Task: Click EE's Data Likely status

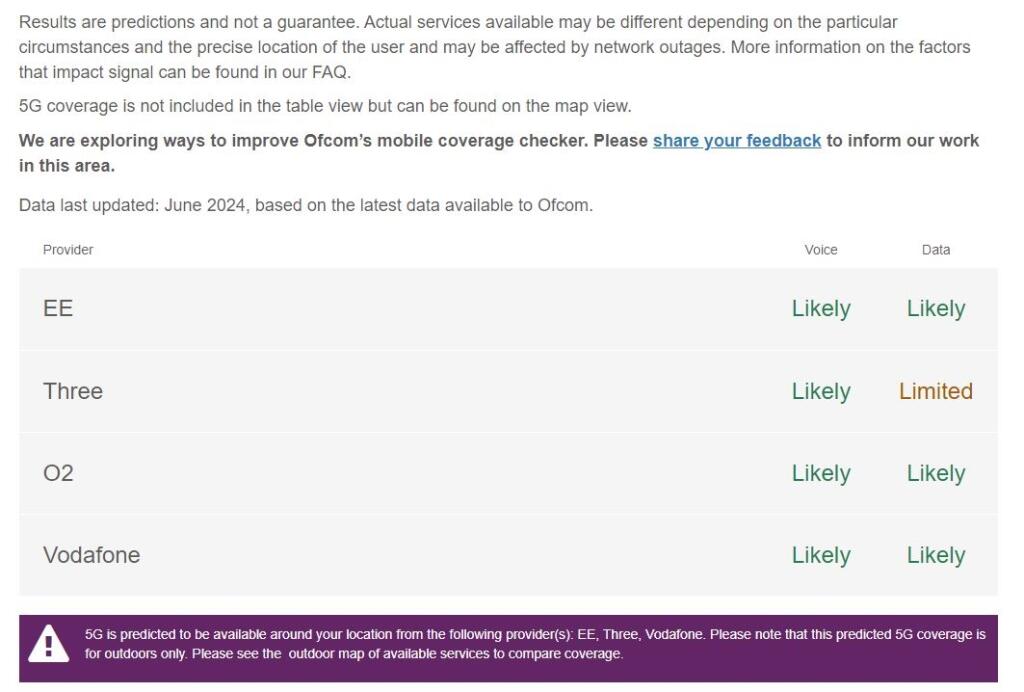Action: click(936, 309)
